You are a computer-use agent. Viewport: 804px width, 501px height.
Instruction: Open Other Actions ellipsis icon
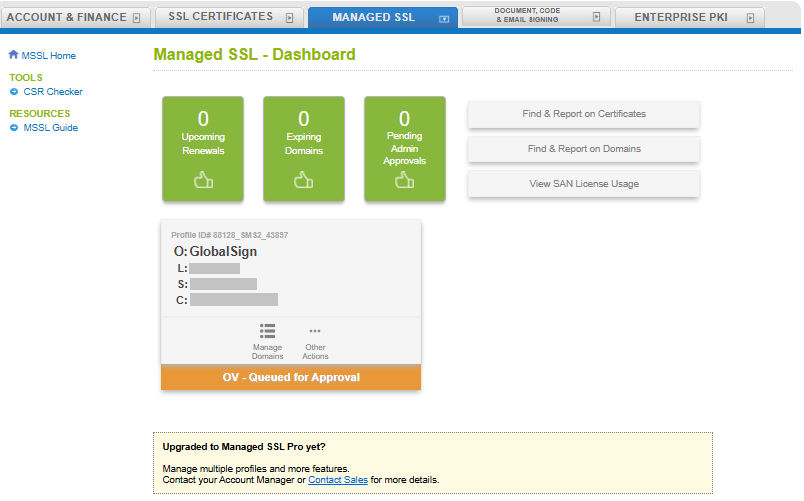click(x=315, y=331)
